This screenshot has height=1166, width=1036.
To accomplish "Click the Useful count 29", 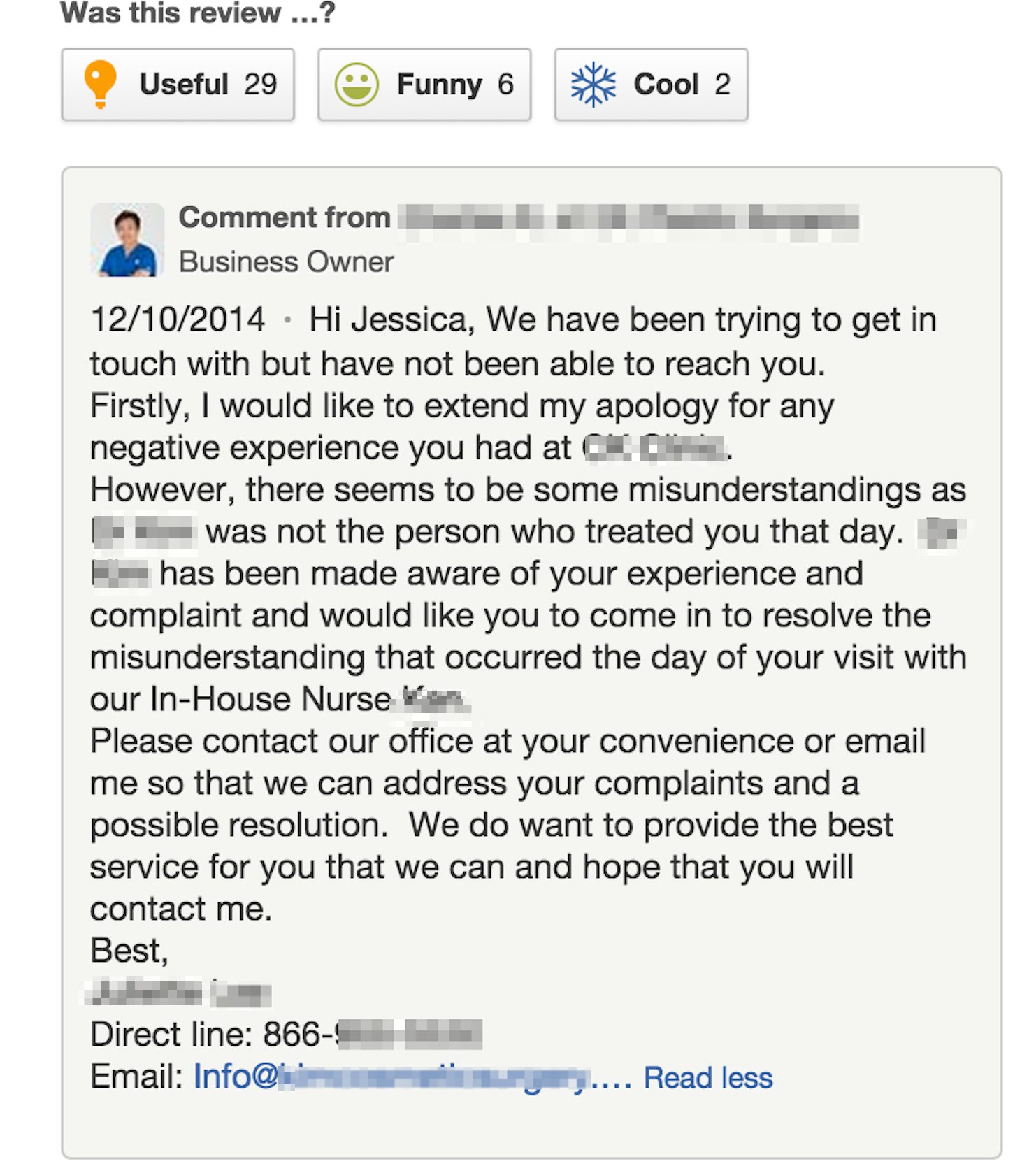I will (261, 85).
